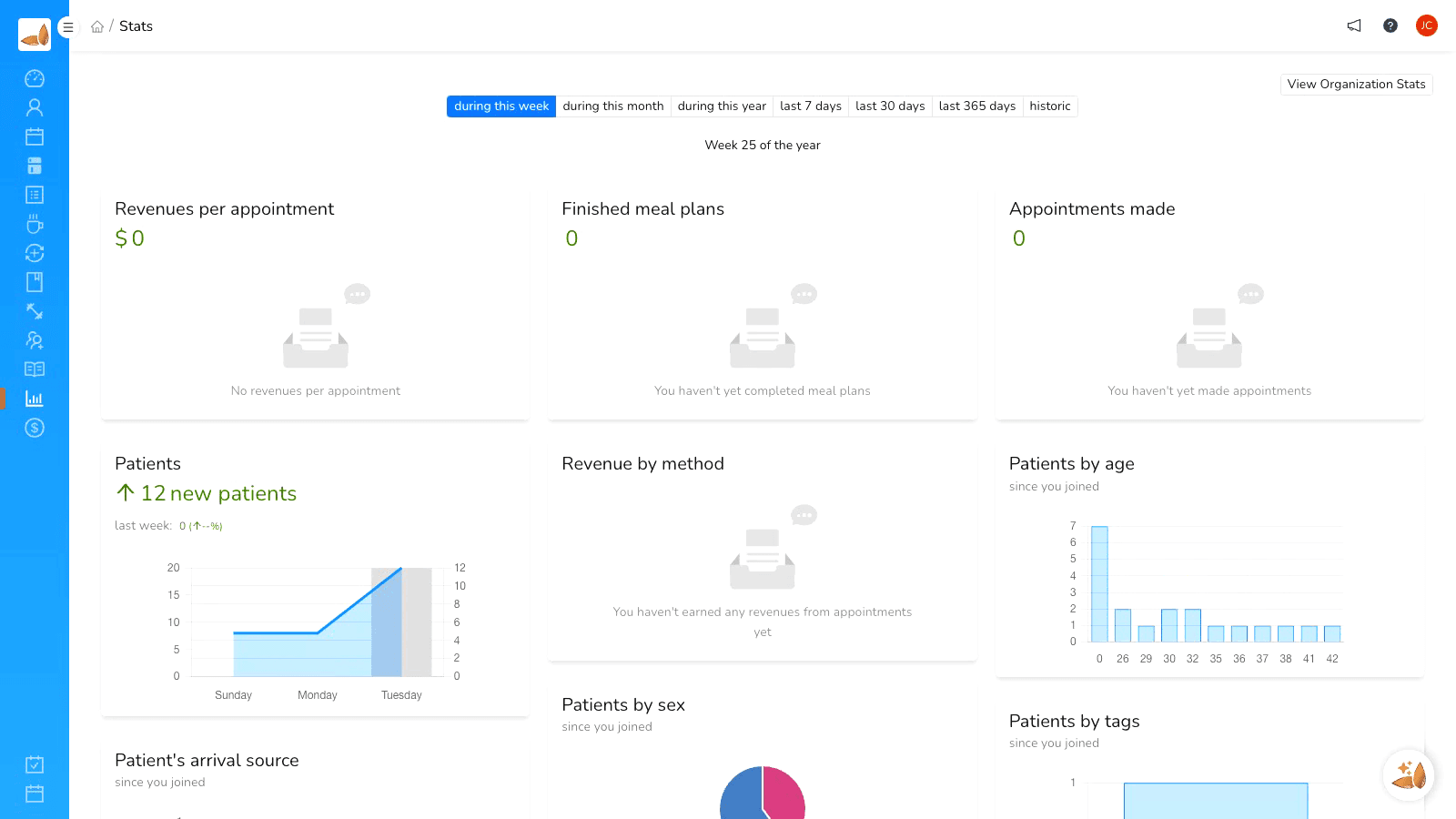Click the app logo at top-left
The width and height of the screenshot is (1456, 819).
(x=35, y=35)
